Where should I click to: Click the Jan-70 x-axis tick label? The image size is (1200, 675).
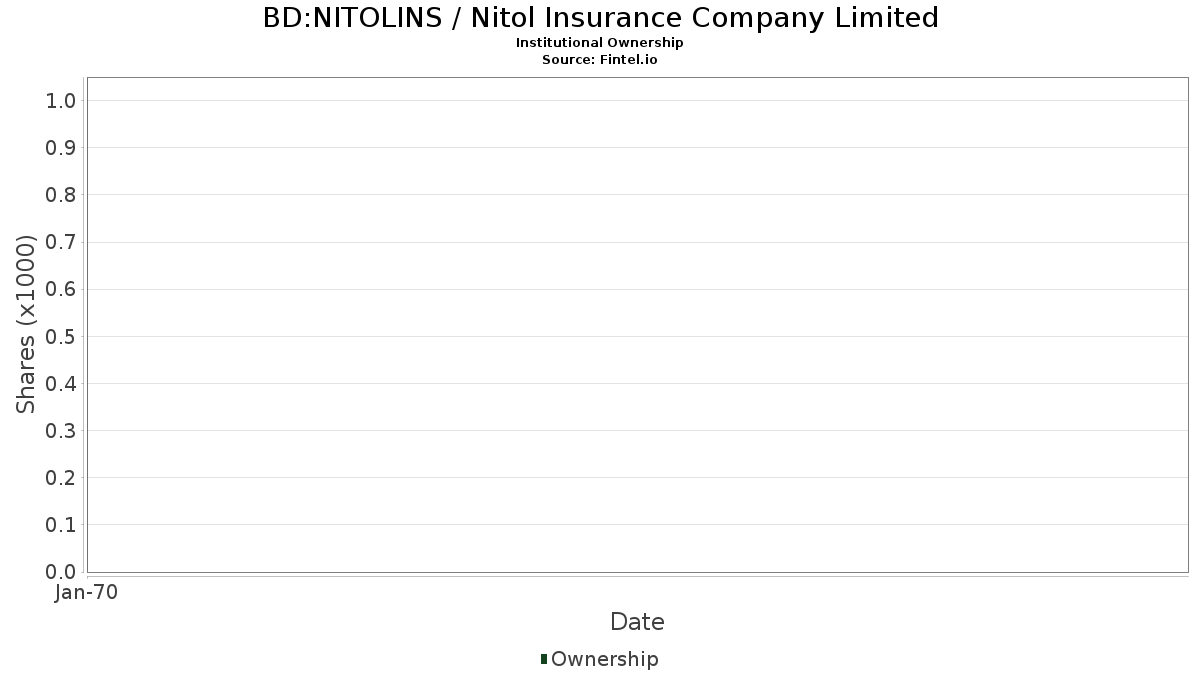[x=87, y=593]
